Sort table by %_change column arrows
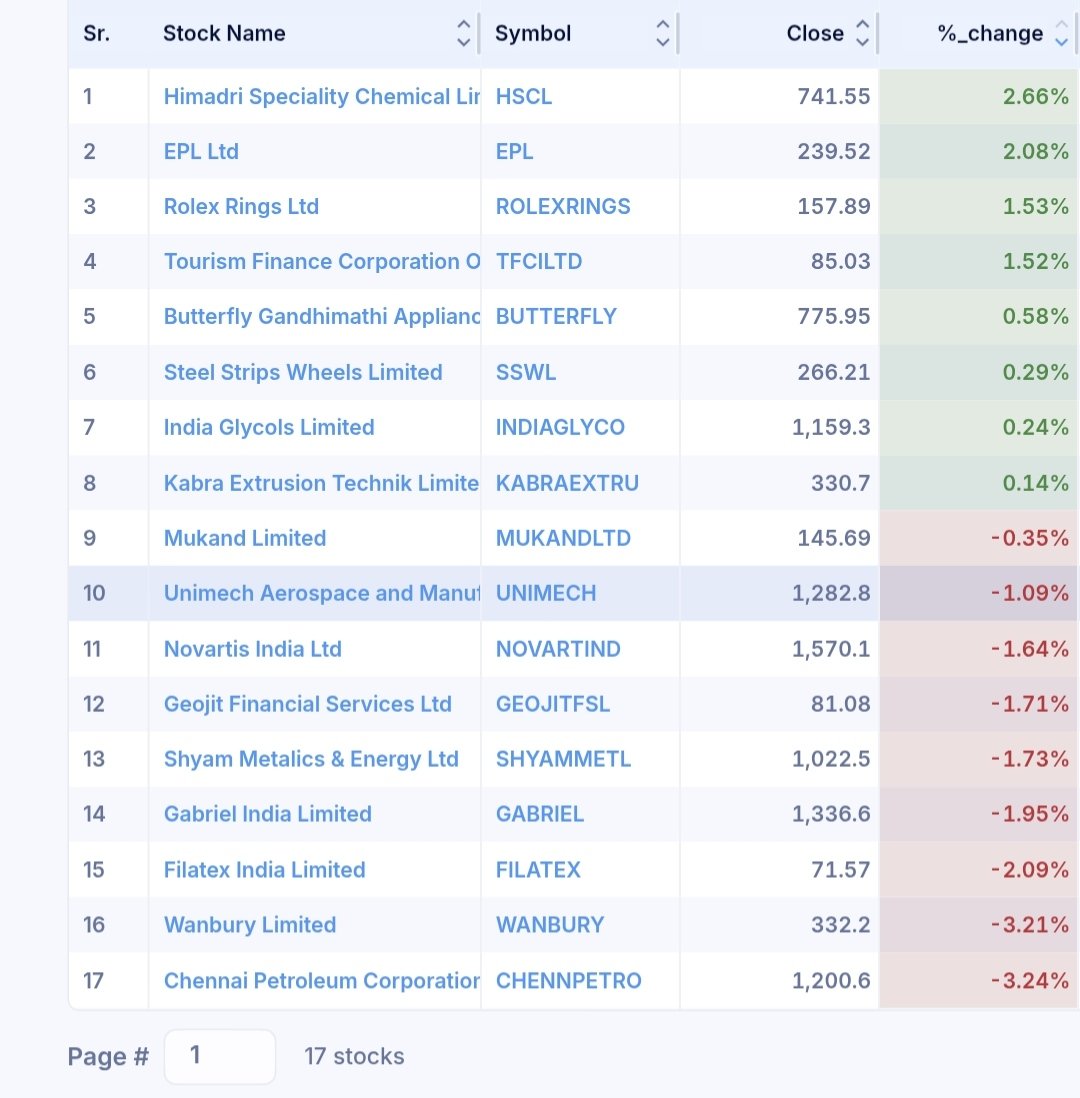The height and width of the screenshot is (1098, 1080). click(1062, 33)
